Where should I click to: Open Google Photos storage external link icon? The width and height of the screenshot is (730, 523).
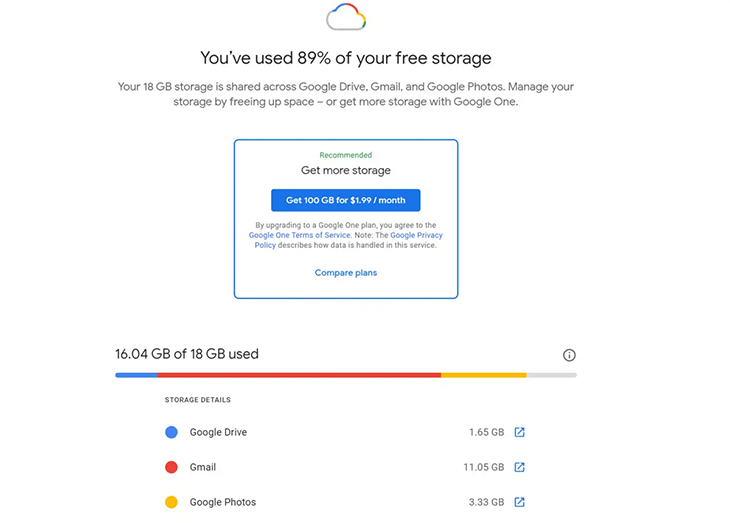click(520, 502)
